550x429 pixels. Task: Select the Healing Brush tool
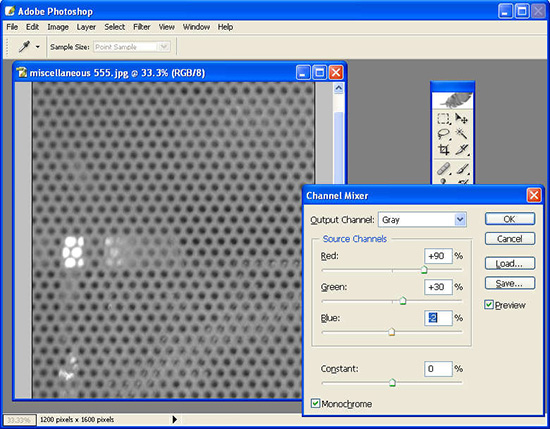coord(443,169)
